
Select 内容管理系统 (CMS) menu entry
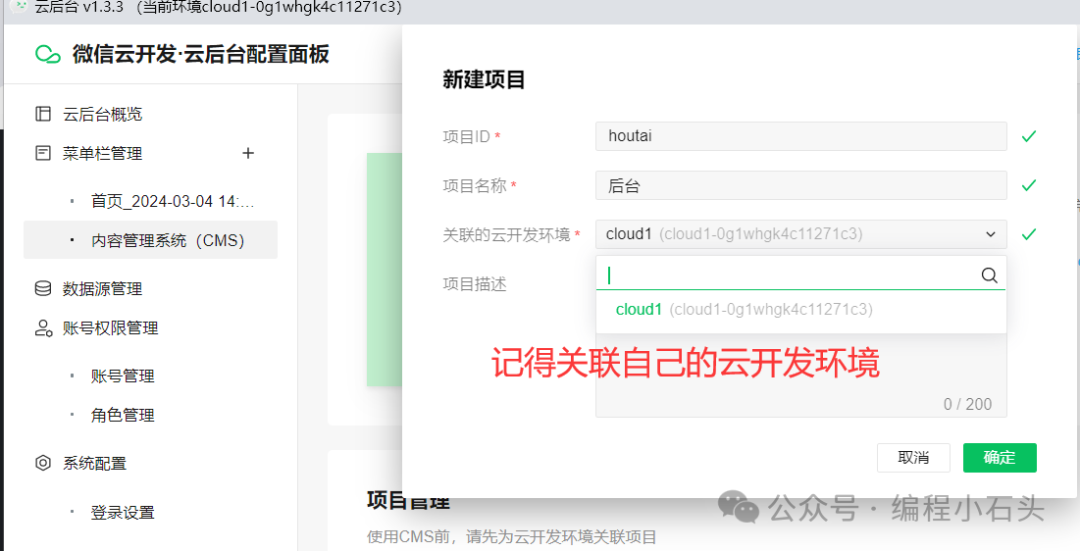(150, 240)
